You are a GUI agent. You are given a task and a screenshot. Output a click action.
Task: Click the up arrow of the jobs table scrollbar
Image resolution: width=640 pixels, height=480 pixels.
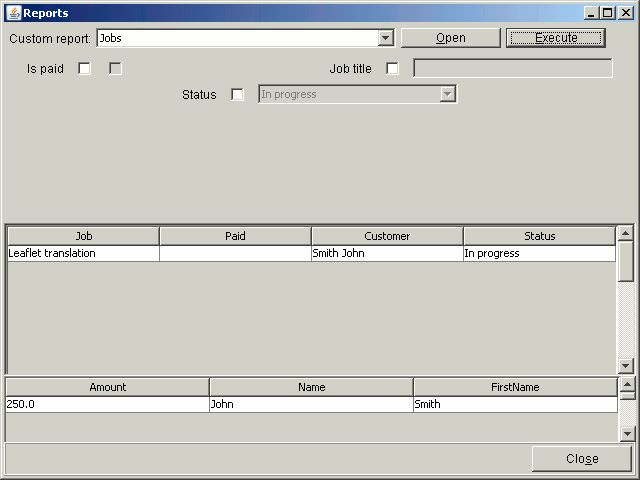point(625,233)
